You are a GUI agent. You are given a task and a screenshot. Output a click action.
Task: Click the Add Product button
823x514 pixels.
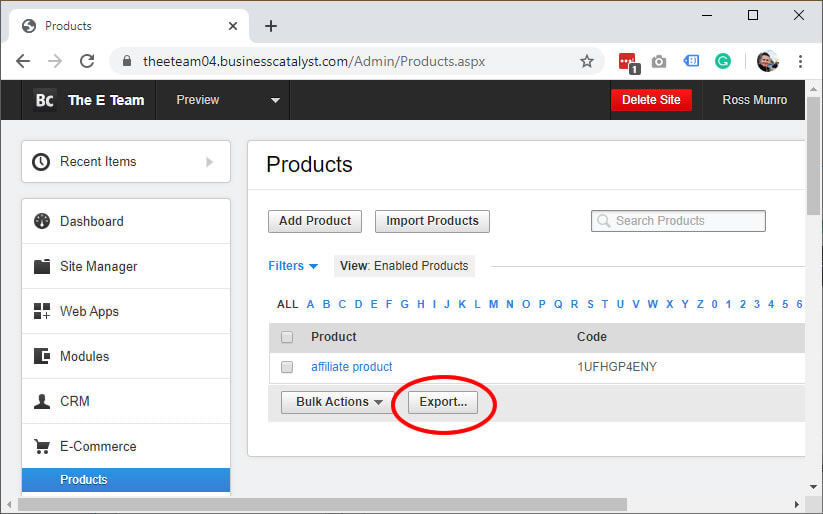coord(315,221)
